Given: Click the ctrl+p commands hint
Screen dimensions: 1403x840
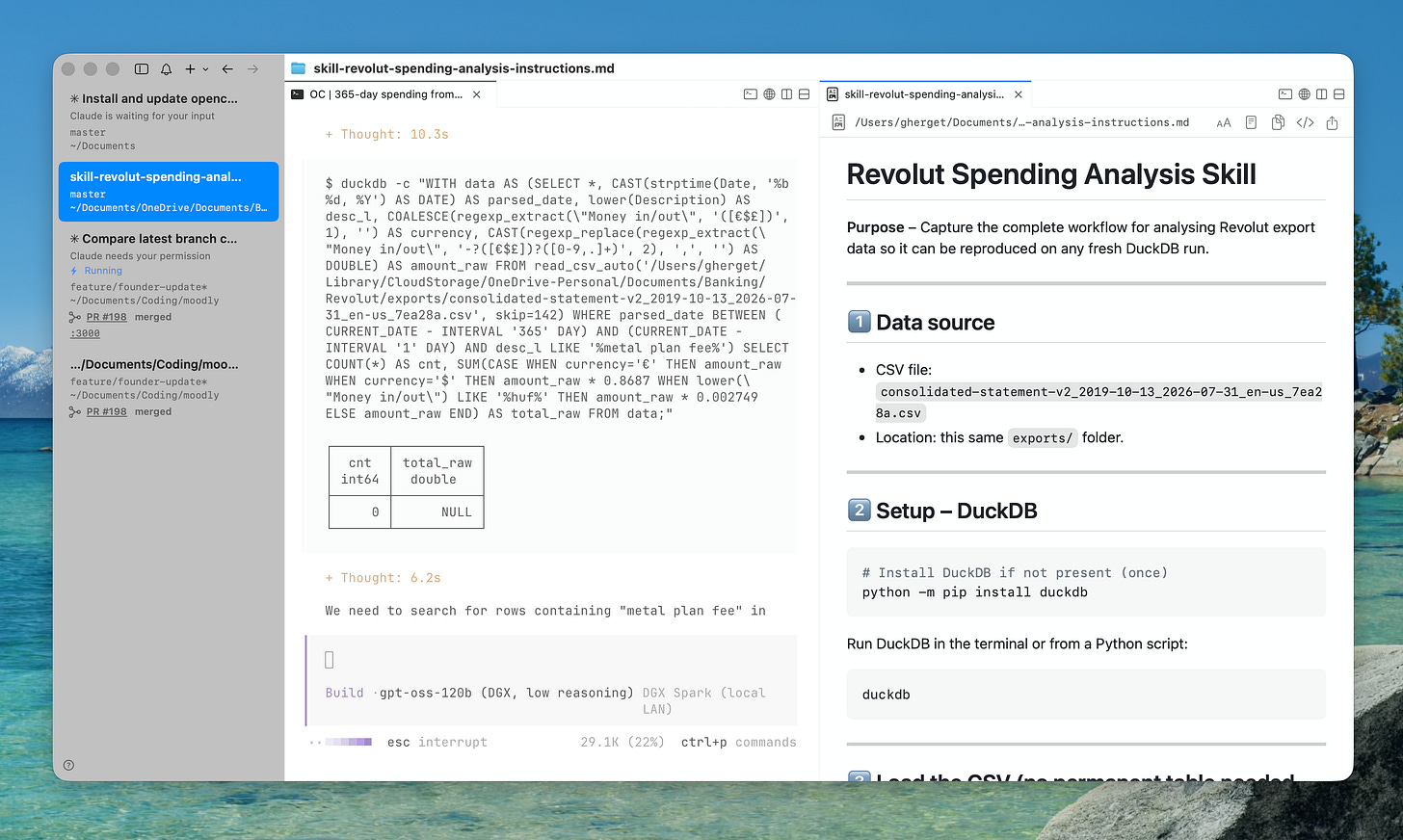Looking at the screenshot, I should tap(739, 742).
